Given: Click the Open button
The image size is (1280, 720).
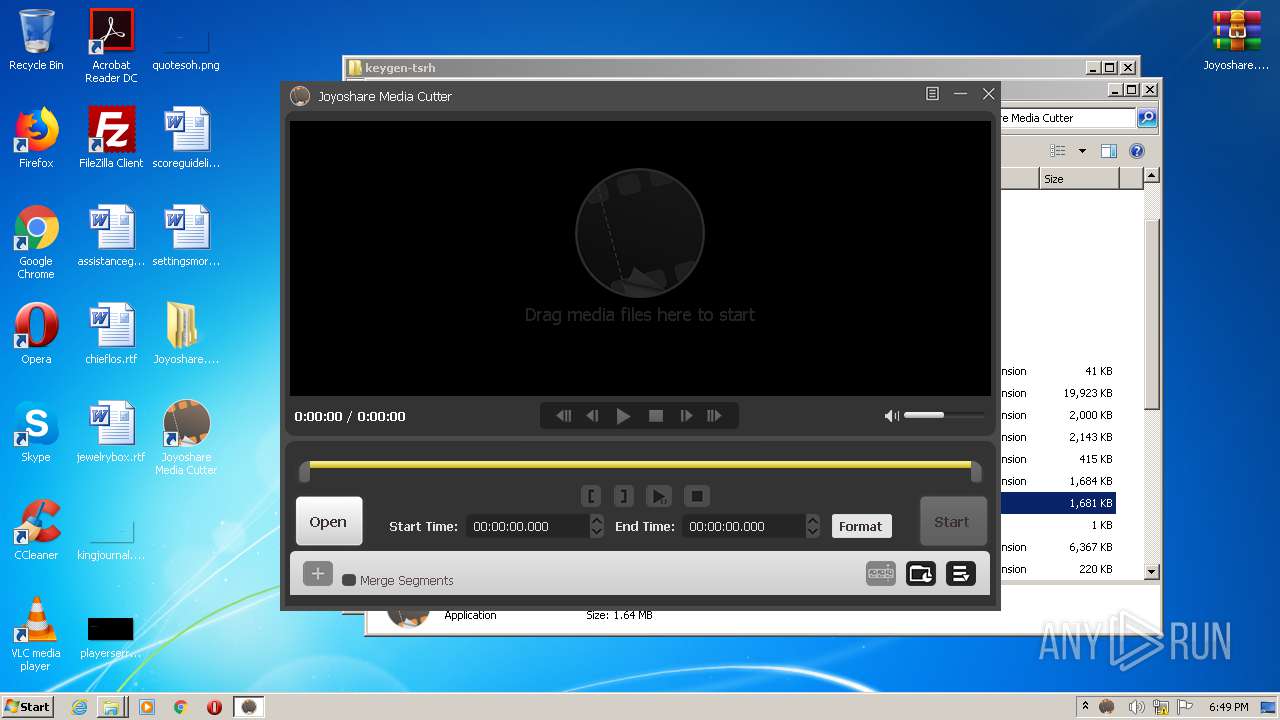Looking at the screenshot, I should [328, 521].
